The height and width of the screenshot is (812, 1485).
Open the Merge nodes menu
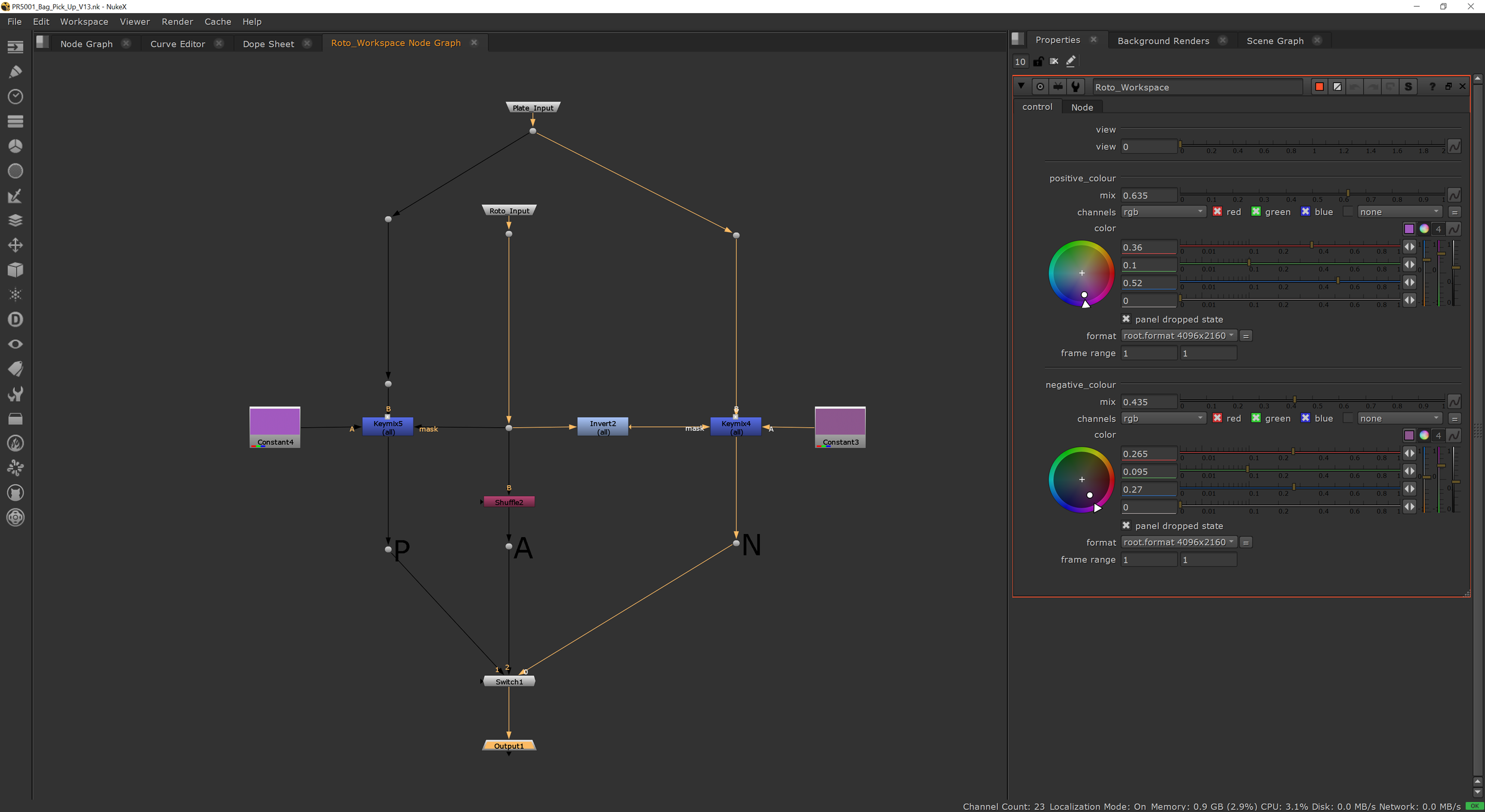(x=15, y=220)
